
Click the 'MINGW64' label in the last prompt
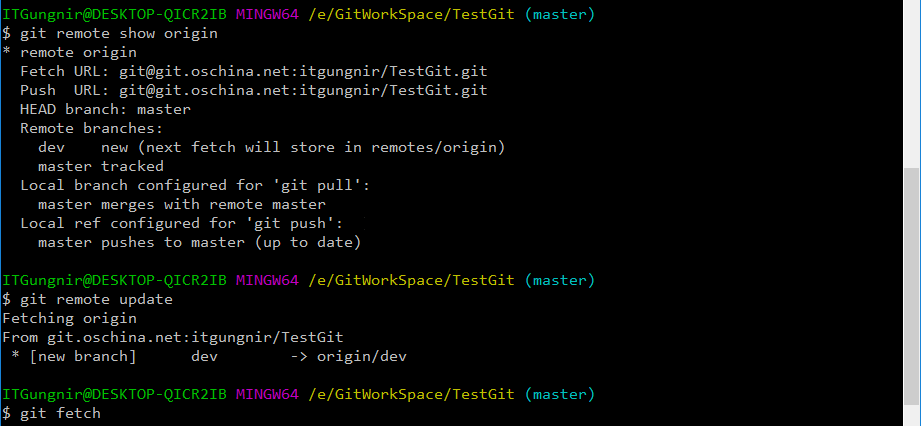tap(267, 394)
